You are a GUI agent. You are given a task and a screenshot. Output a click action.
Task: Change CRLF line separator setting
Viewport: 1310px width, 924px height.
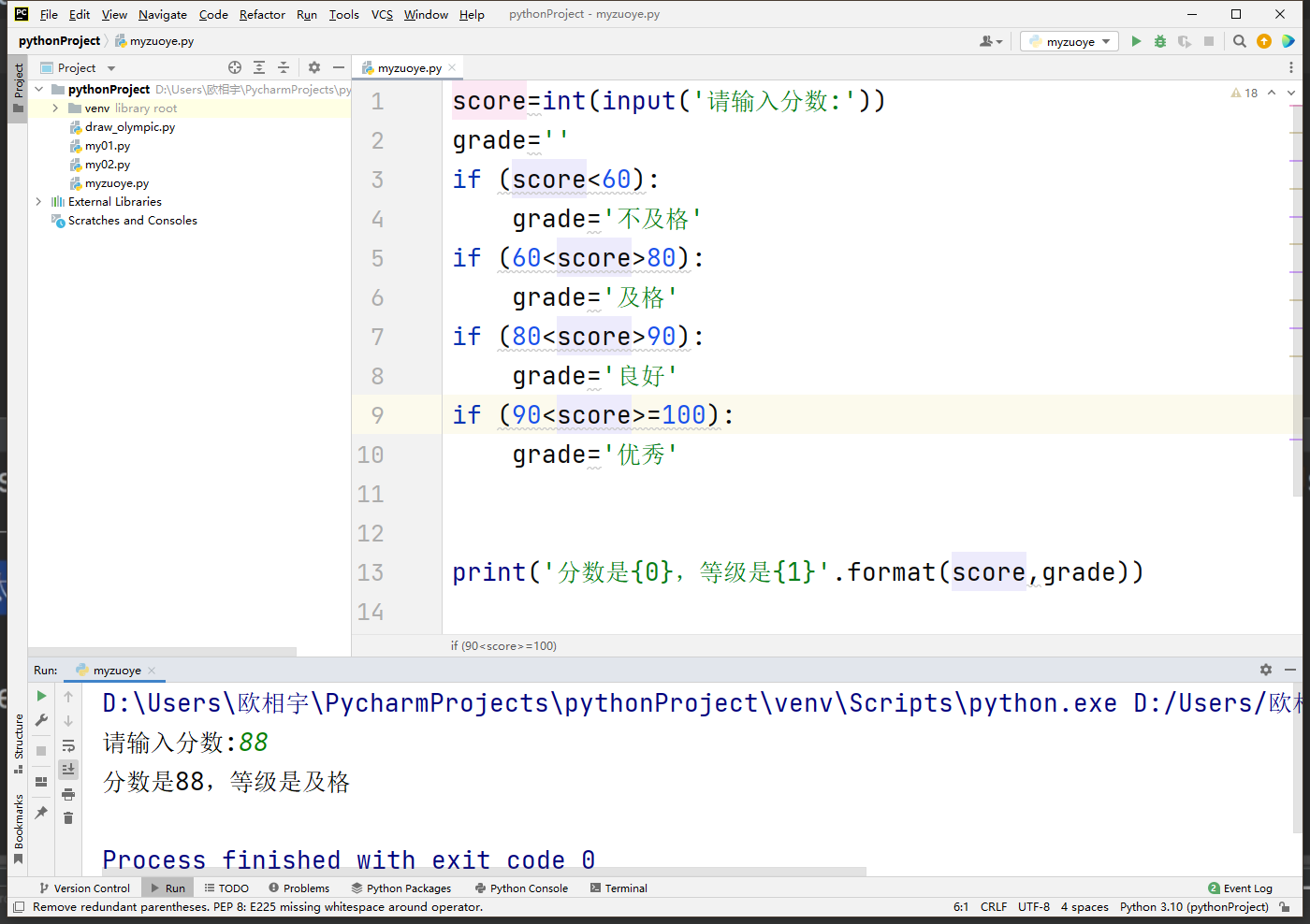point(994,907)
